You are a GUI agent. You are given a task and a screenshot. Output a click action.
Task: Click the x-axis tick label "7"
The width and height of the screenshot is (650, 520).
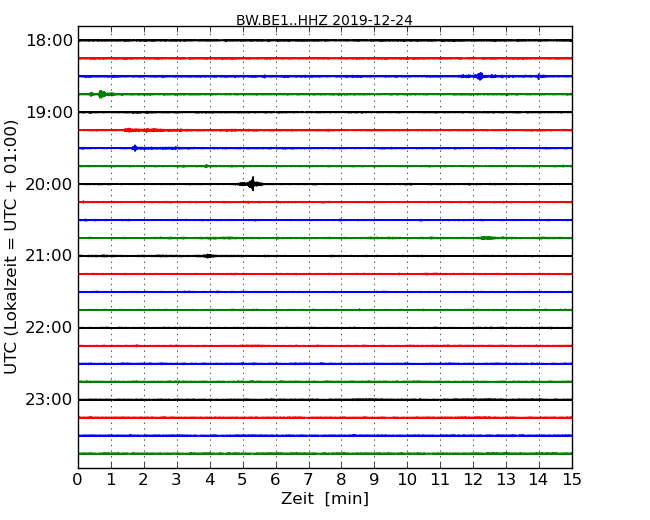click(x=308, y=479)
